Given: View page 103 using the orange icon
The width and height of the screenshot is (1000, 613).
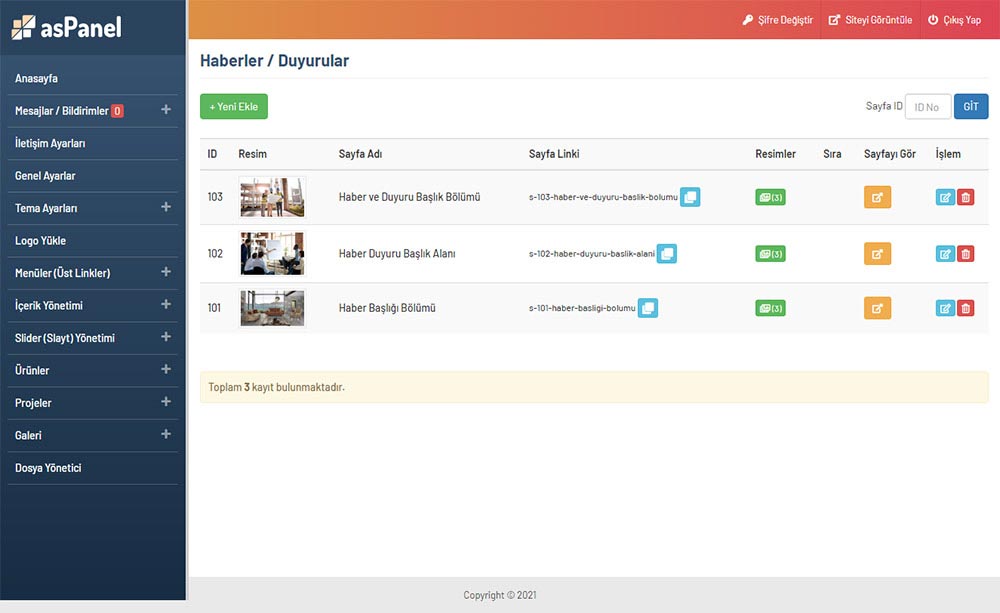Looking at the screenshot, I should [x=877, y=197].
